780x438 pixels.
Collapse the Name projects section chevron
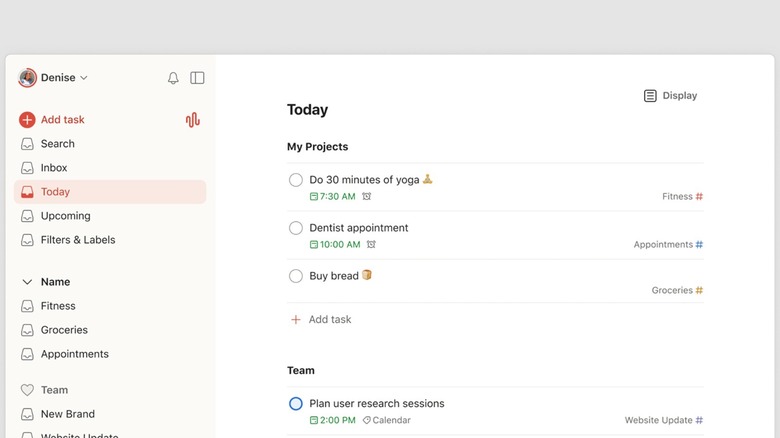point(27,282)
